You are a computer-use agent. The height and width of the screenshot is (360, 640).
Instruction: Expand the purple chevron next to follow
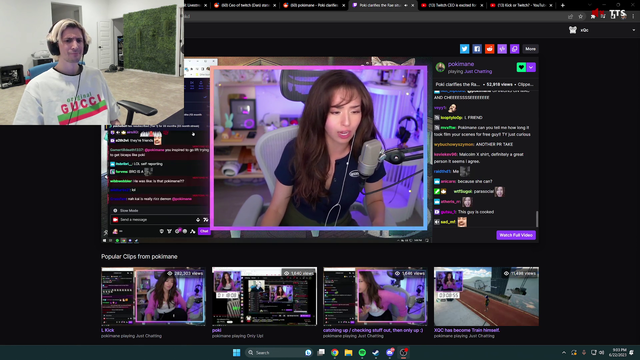(531, 67)
